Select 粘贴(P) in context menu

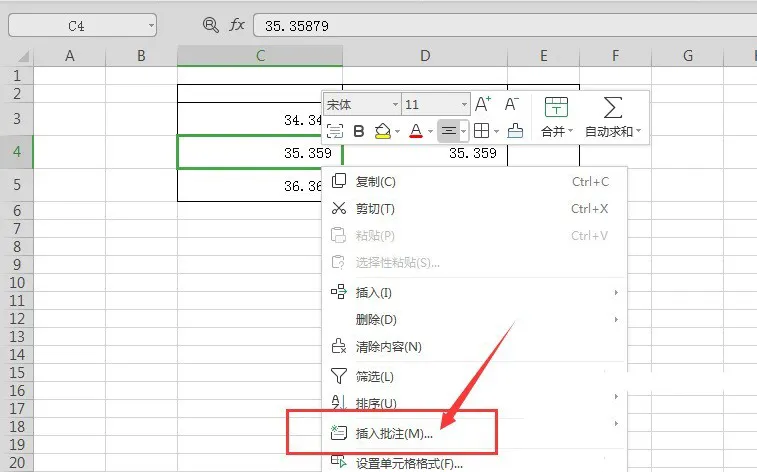click(x=475, y=236)
